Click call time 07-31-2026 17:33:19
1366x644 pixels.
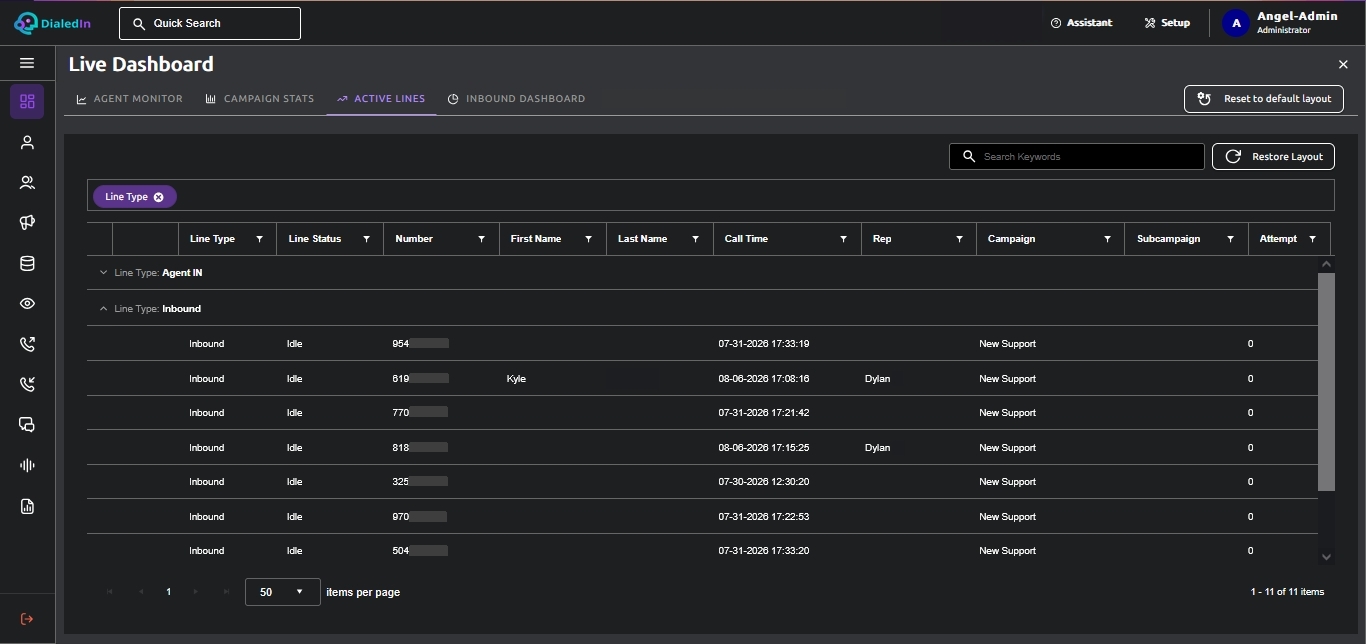(x=764, y=344)
